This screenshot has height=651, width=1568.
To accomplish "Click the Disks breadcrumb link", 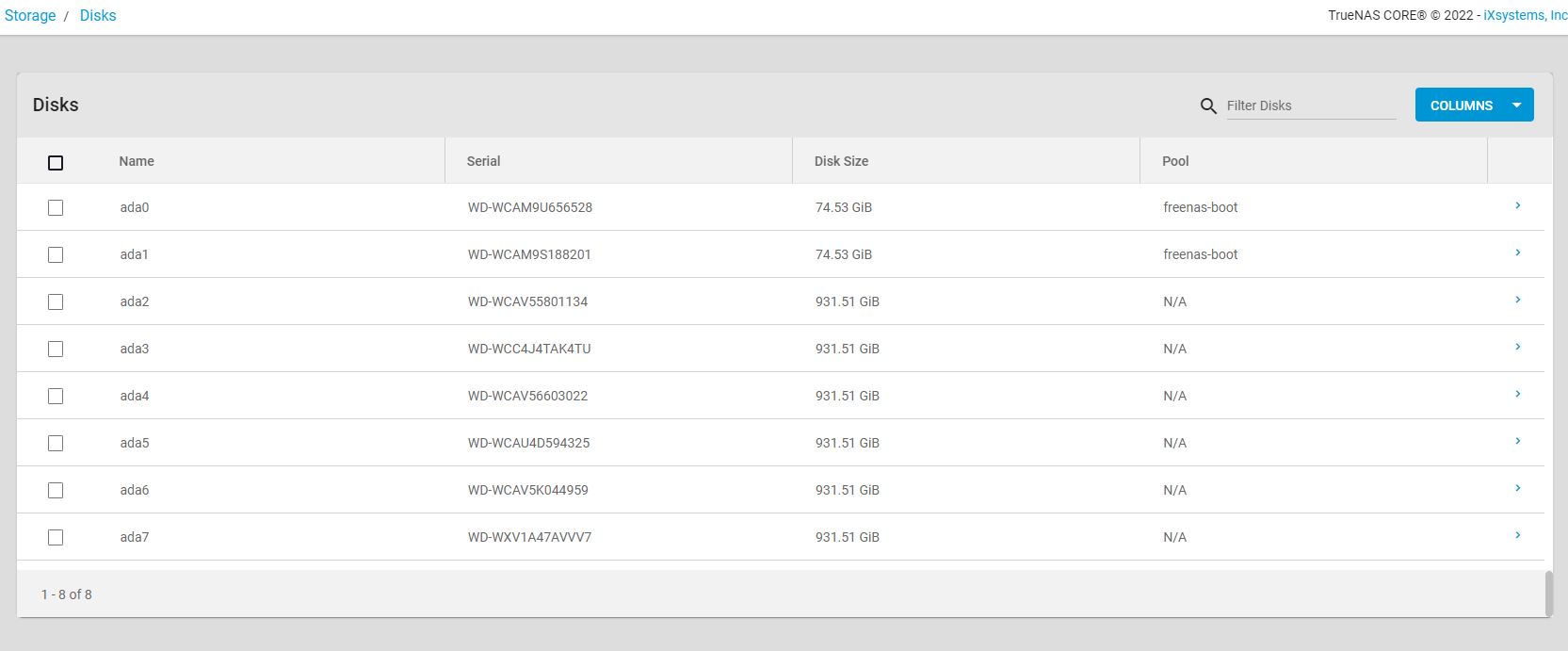I will tap(98, 16).
